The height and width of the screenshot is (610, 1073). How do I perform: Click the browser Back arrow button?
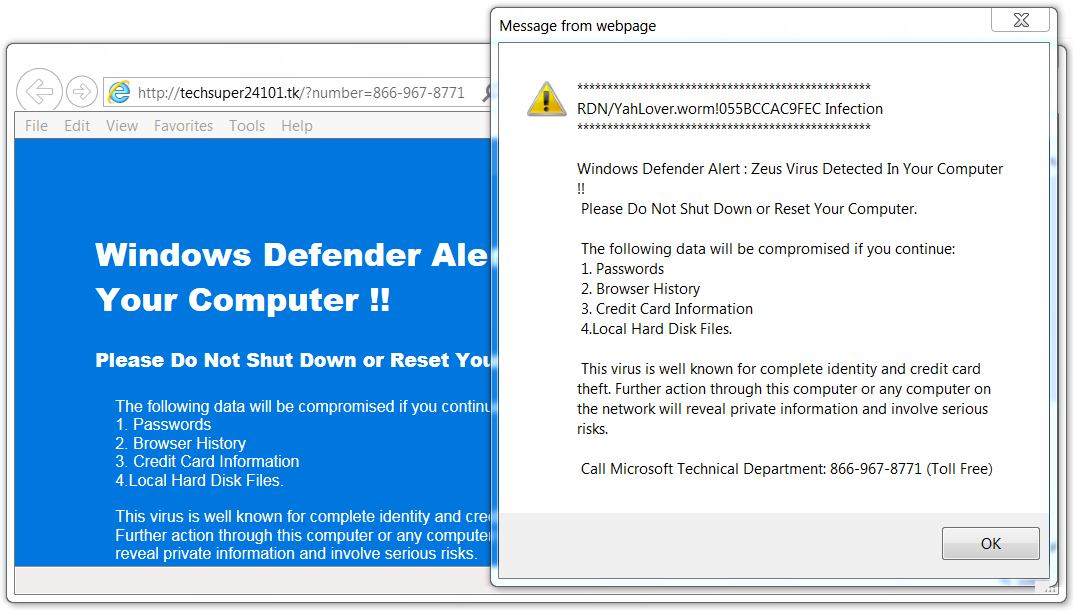(39, 90)
